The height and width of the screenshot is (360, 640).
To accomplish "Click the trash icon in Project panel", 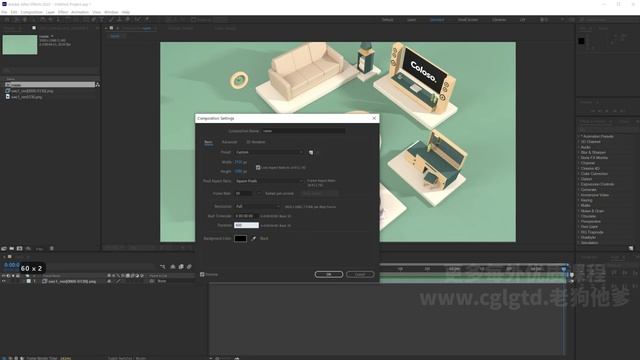I will (51, 248).
